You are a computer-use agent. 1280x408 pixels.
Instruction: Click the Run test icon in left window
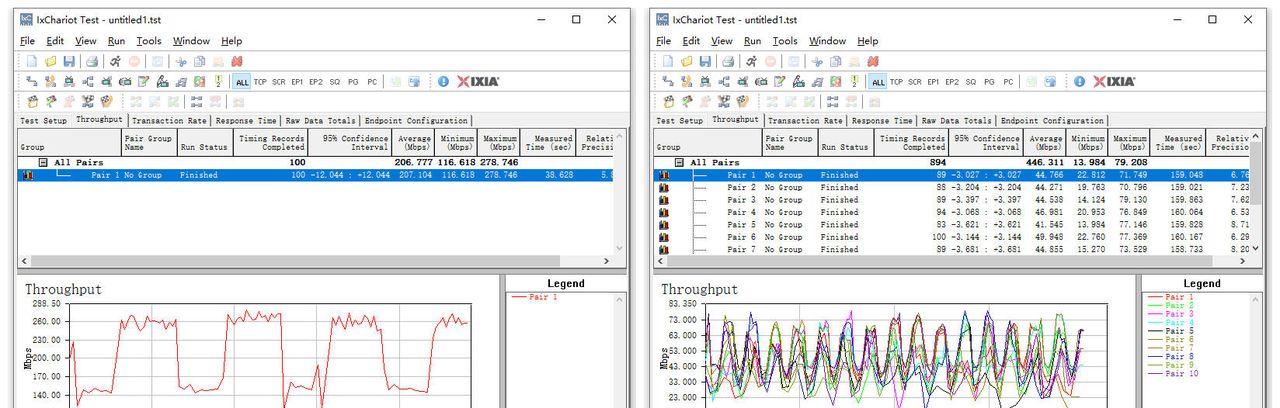pos(116,61)
